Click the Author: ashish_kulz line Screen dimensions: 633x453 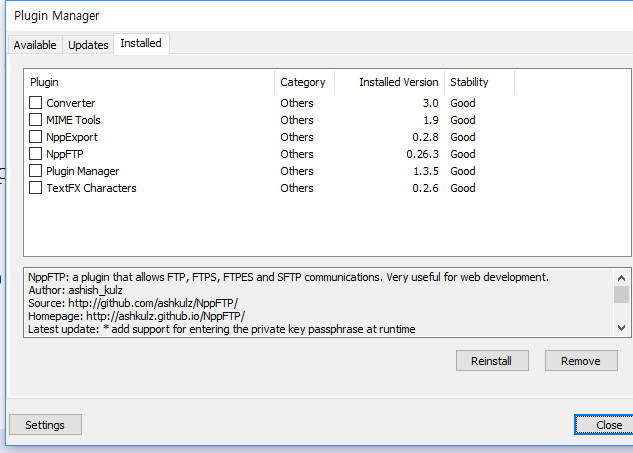[75, 290]
